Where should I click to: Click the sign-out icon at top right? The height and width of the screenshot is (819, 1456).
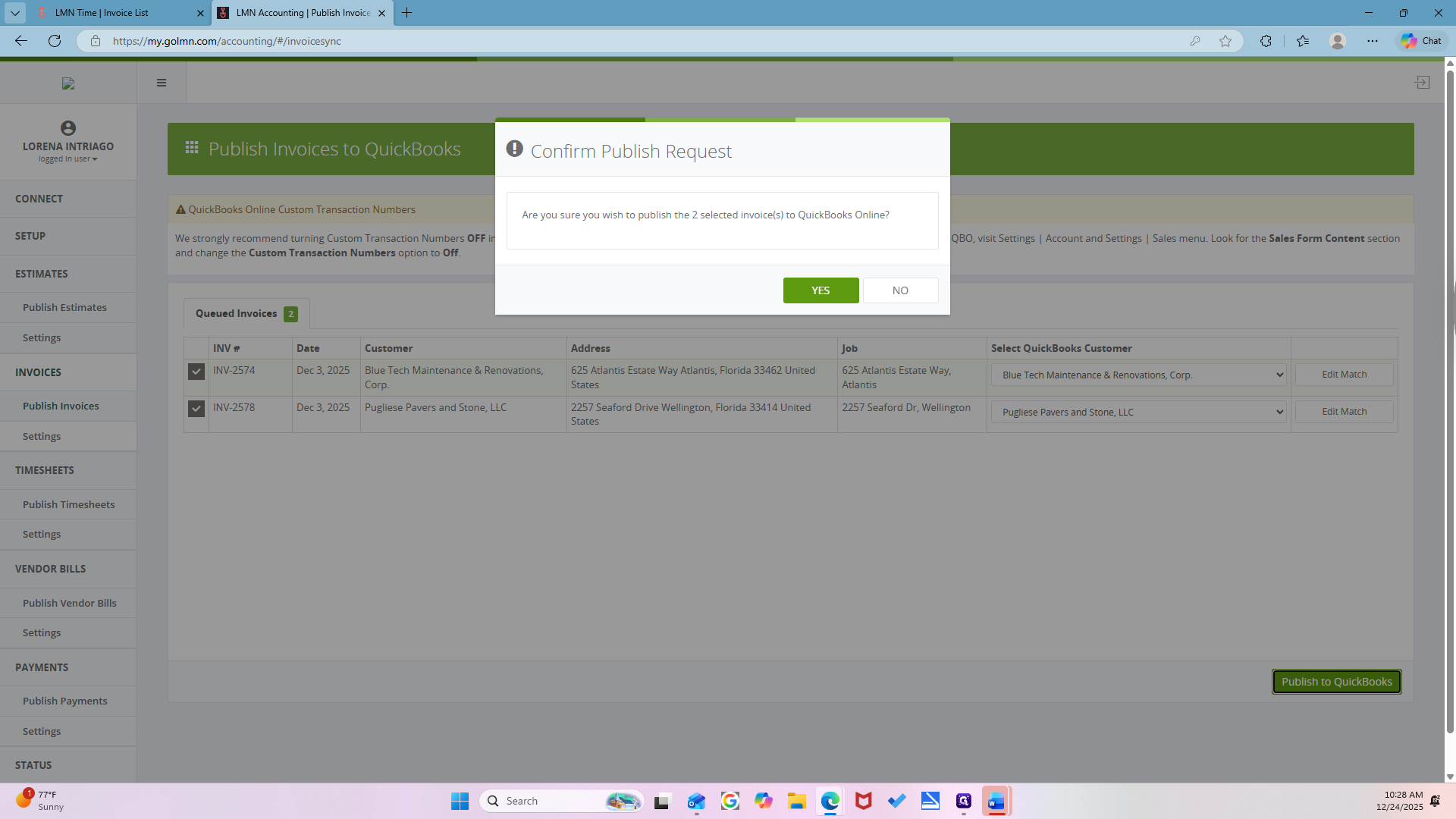click(1423, 82)
